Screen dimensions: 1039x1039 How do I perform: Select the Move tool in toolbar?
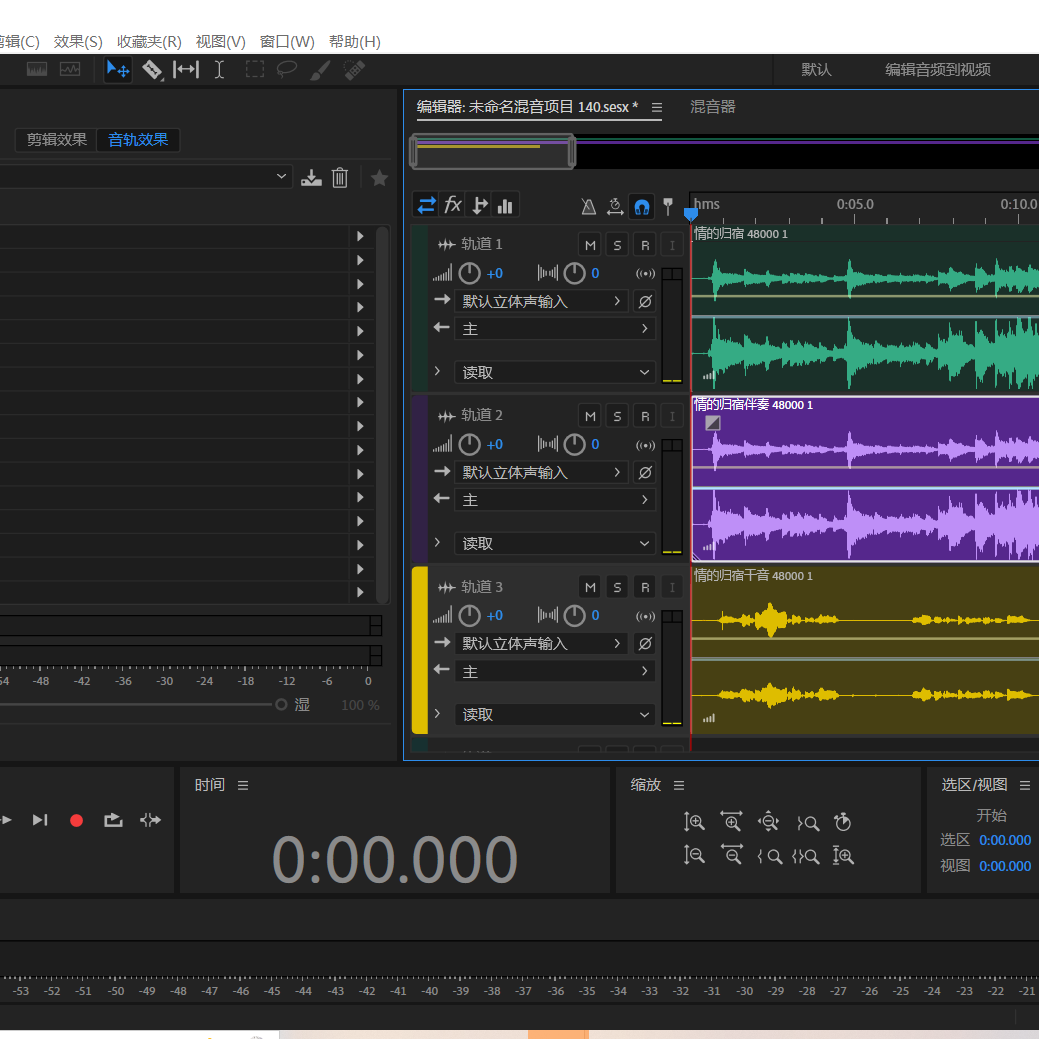[118, 70]
